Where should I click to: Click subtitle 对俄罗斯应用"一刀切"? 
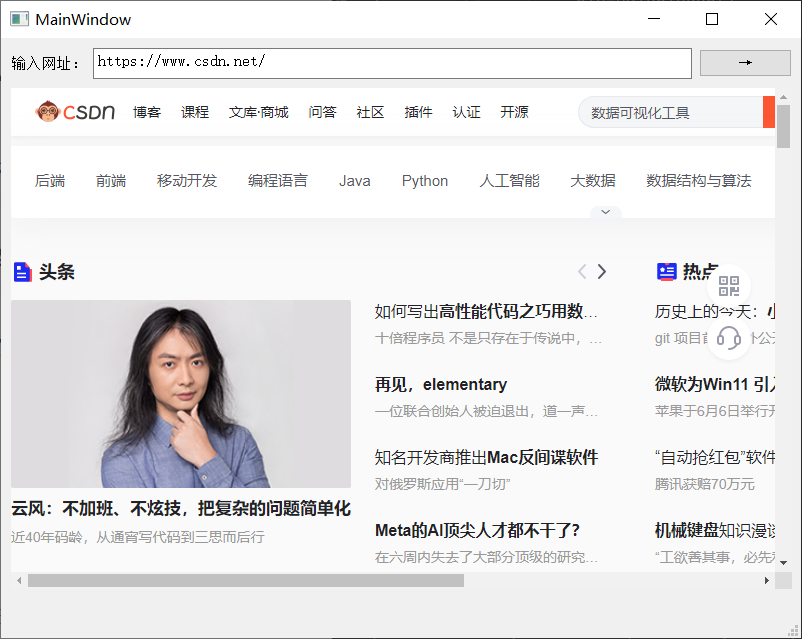pyautogui.click(x=442, y=484)
